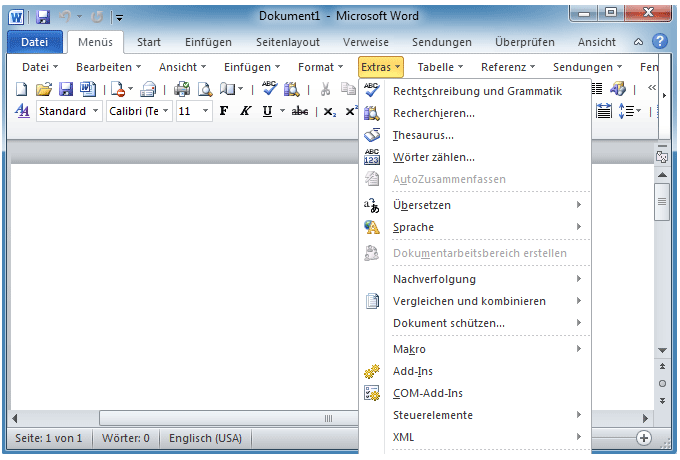Open the Übersetzen submenu
This screenshot has width=680, height=460.
coord(475,205)
